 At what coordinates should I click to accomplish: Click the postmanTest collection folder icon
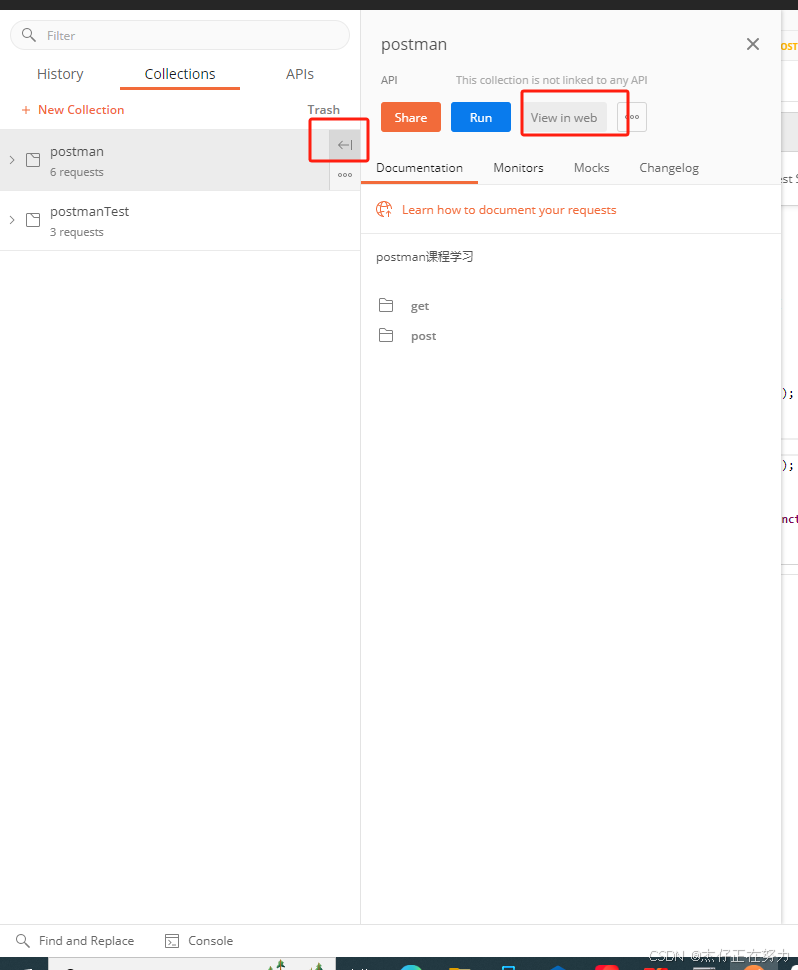[x=33, y=220]
